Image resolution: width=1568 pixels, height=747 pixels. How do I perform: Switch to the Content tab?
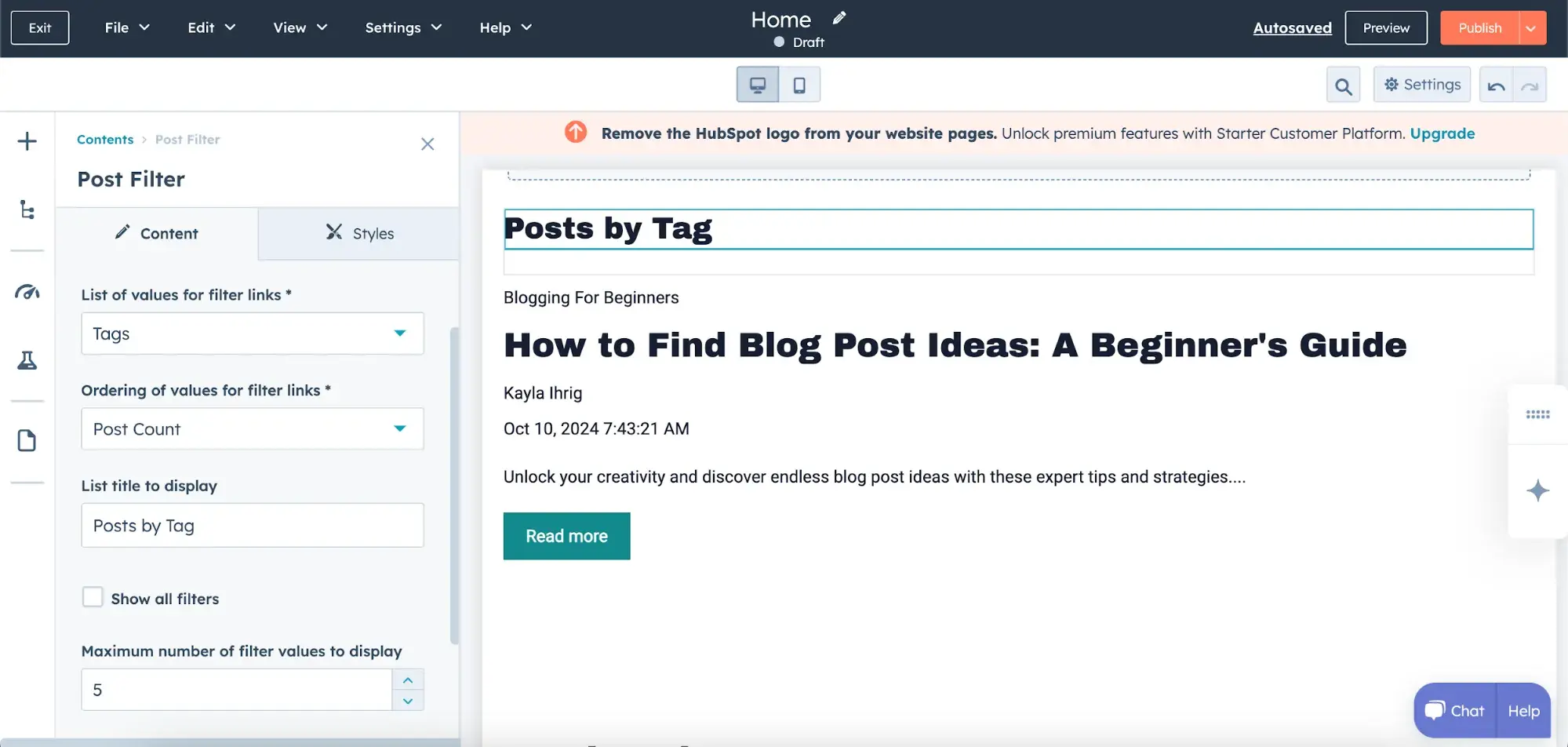[157, 234]
